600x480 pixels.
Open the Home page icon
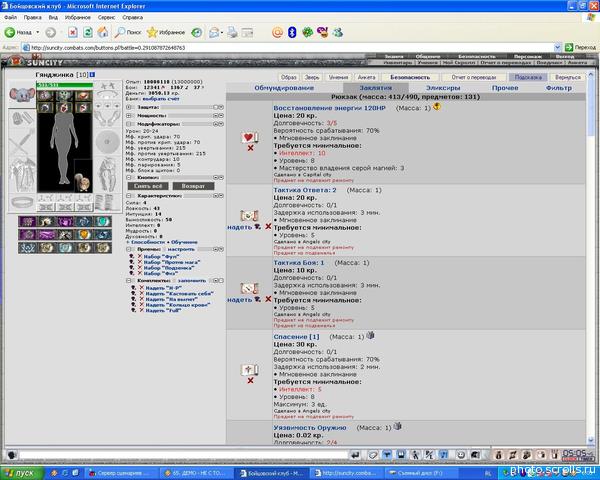click(103, 33)
